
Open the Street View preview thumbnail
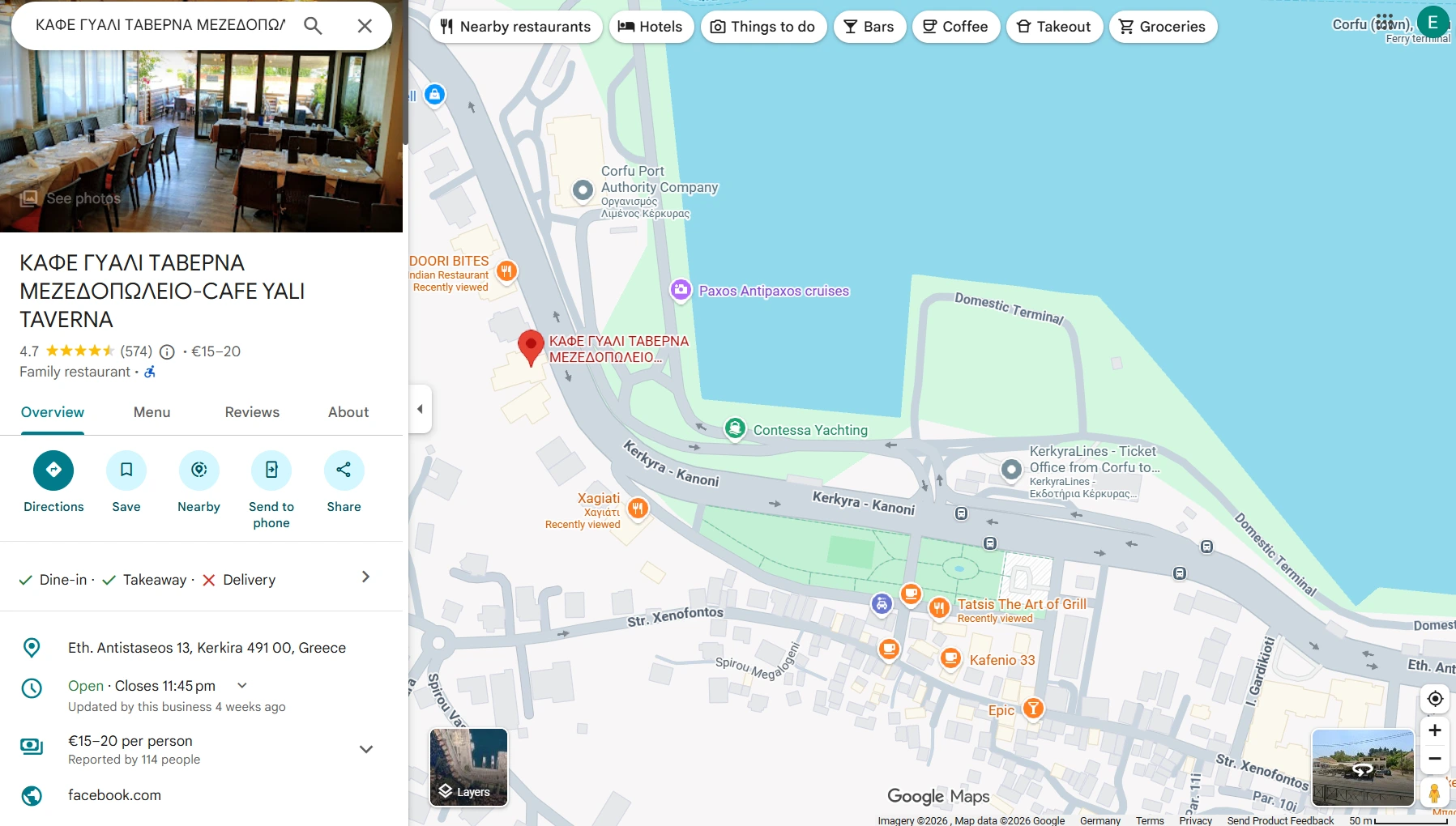click(x=1363, y=767)
